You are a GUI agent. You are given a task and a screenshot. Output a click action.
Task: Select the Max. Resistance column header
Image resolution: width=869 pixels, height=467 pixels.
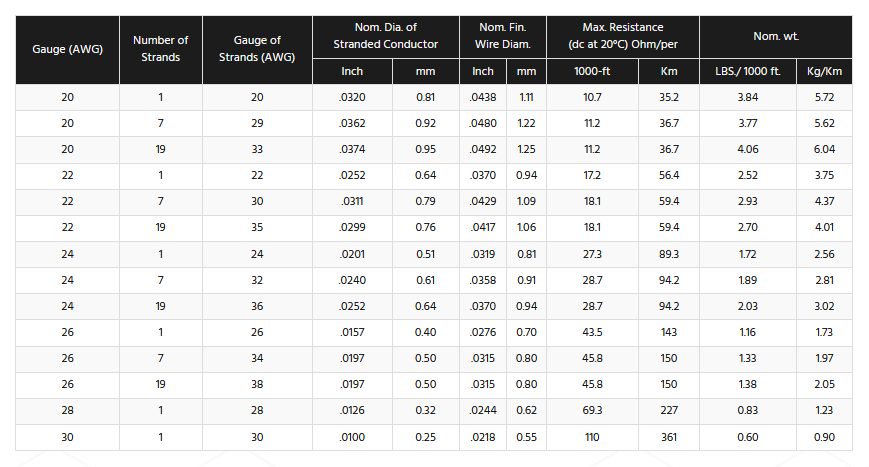622,36
